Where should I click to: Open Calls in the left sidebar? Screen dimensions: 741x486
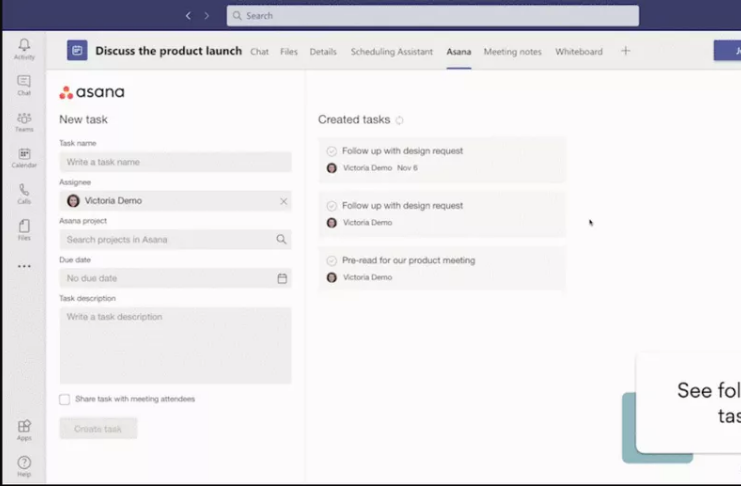tap(24, 194)
